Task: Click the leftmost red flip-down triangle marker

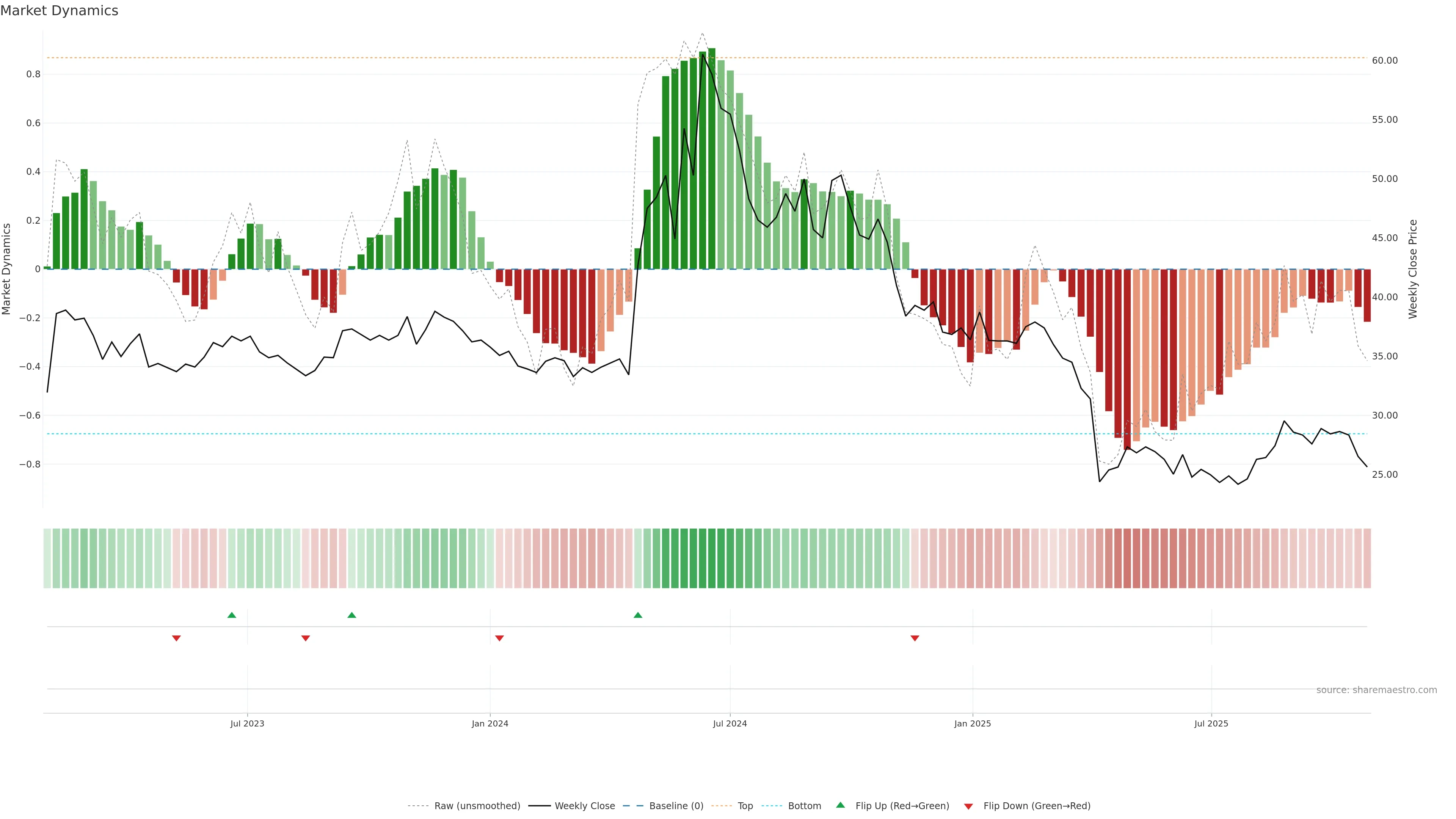Action: pyautogui.click(x=176, y=638)
